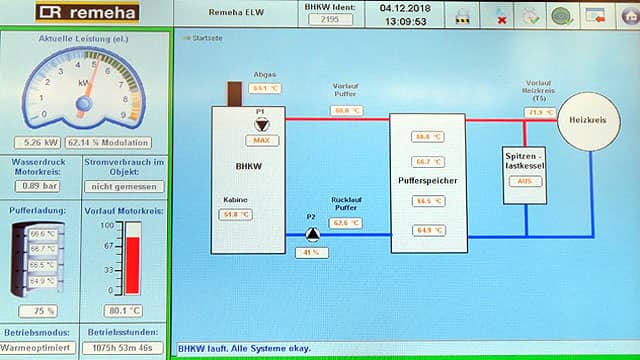Click the 75 % Pufferladung value
Screen dimensions: 640x360
[x=38, y=311]
